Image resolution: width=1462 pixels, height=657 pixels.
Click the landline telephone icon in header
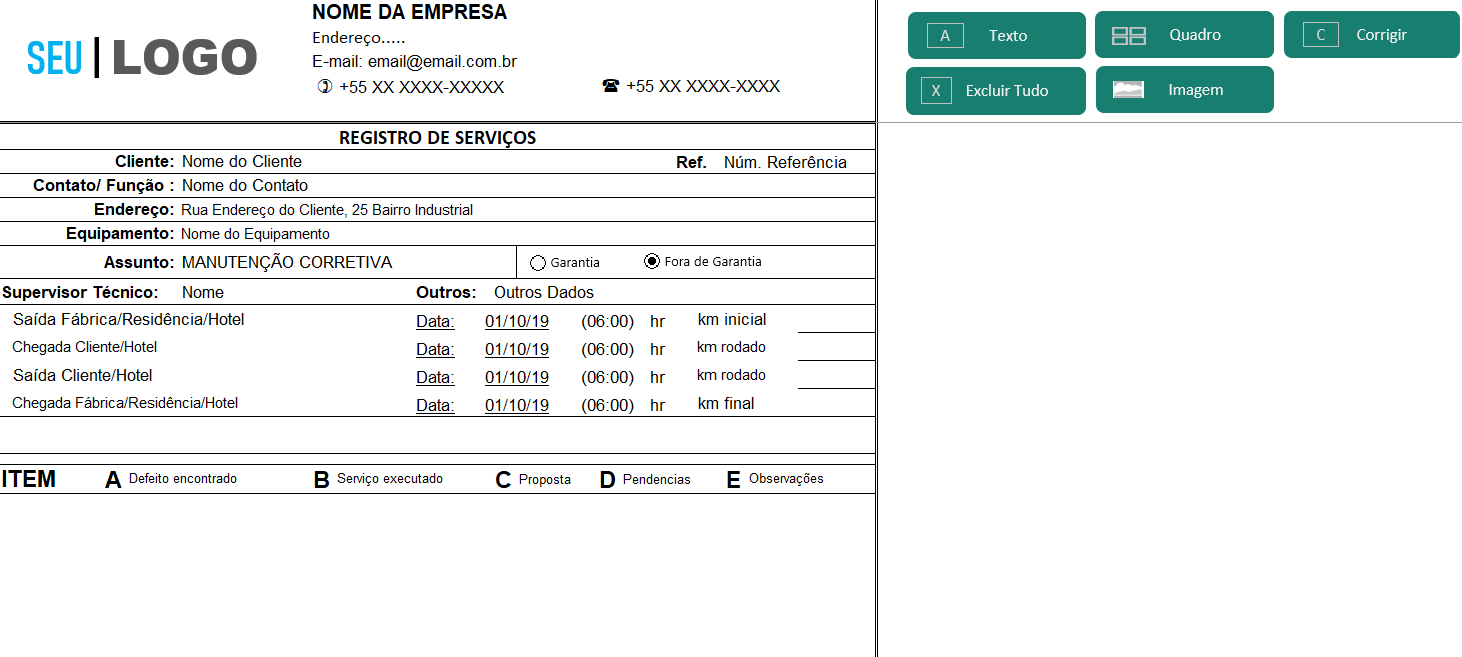pos(610,86)
